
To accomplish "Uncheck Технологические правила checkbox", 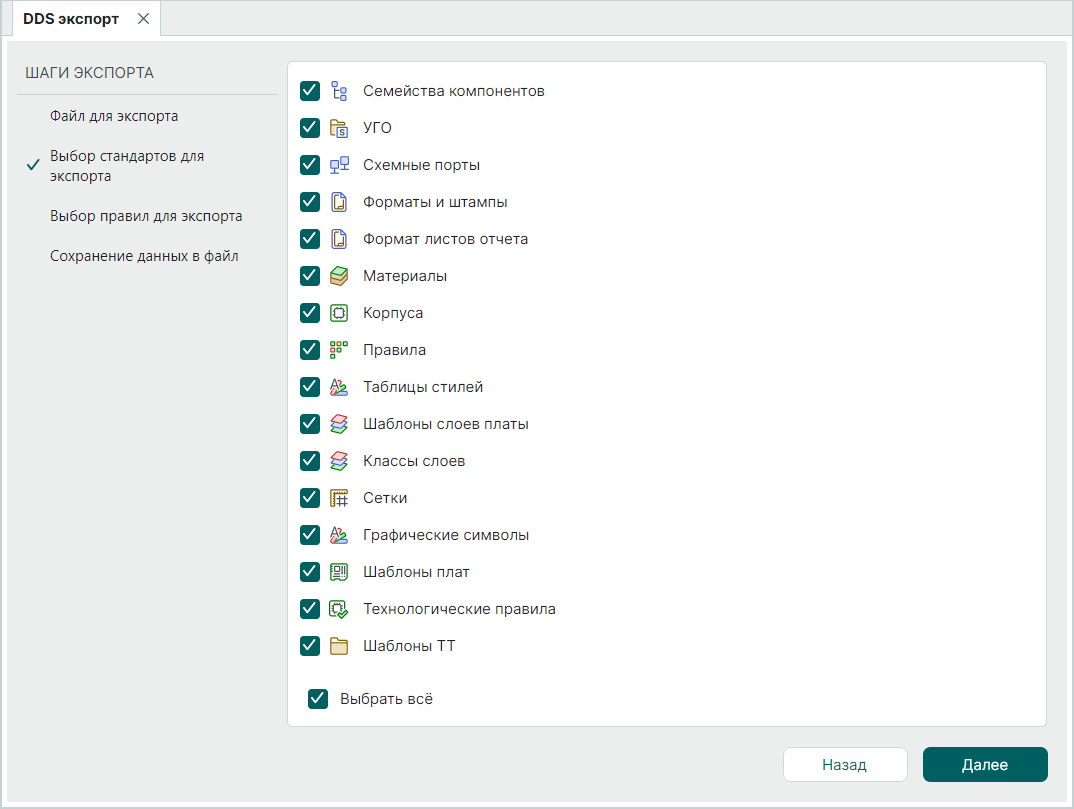I will tap(310, 609).
